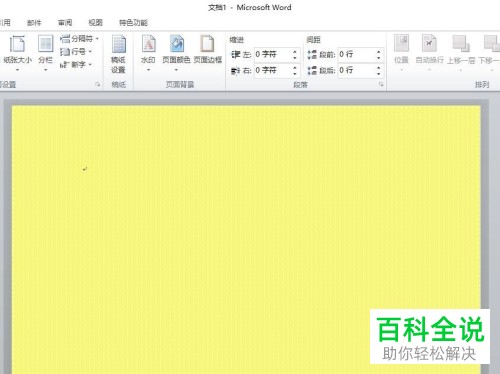
Task: Click the 段后 spacing after field
Action: pos(360,70)
